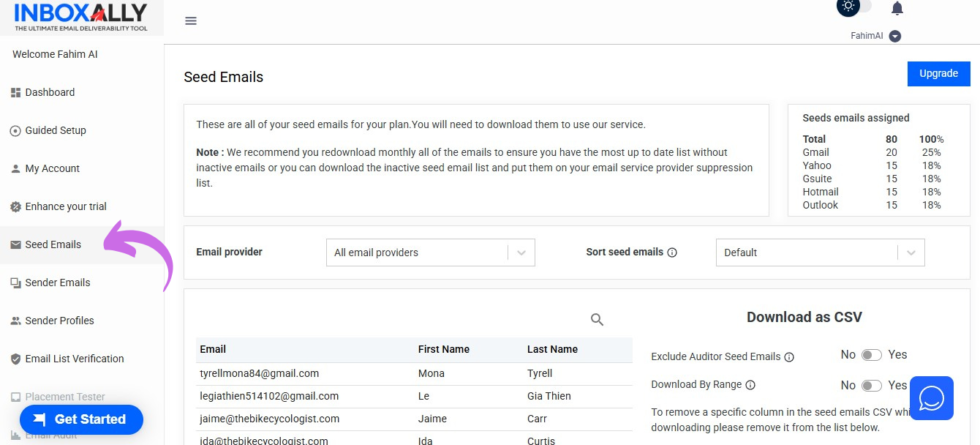Click the last name Gia Thien cell
Screen dimensions: 980x445
tap(549, 396)
